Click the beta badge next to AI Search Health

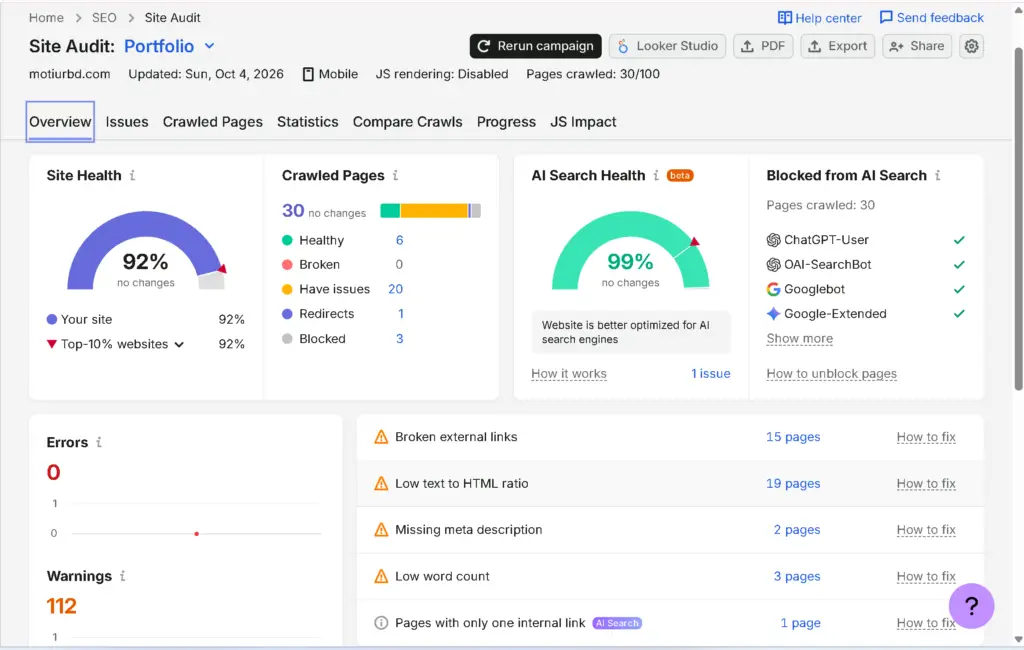tap(680, 176)
